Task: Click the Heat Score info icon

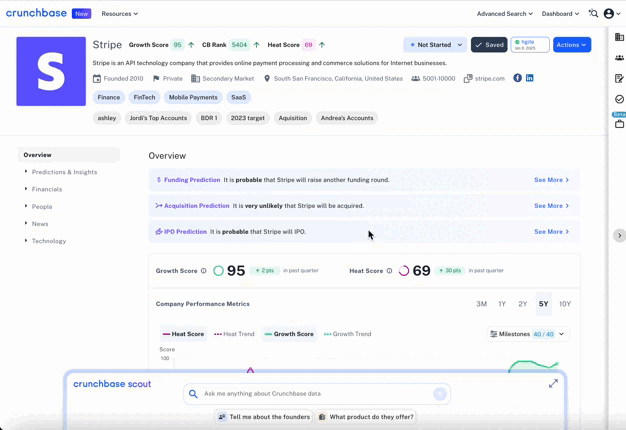Action: (x=389, y=271)
